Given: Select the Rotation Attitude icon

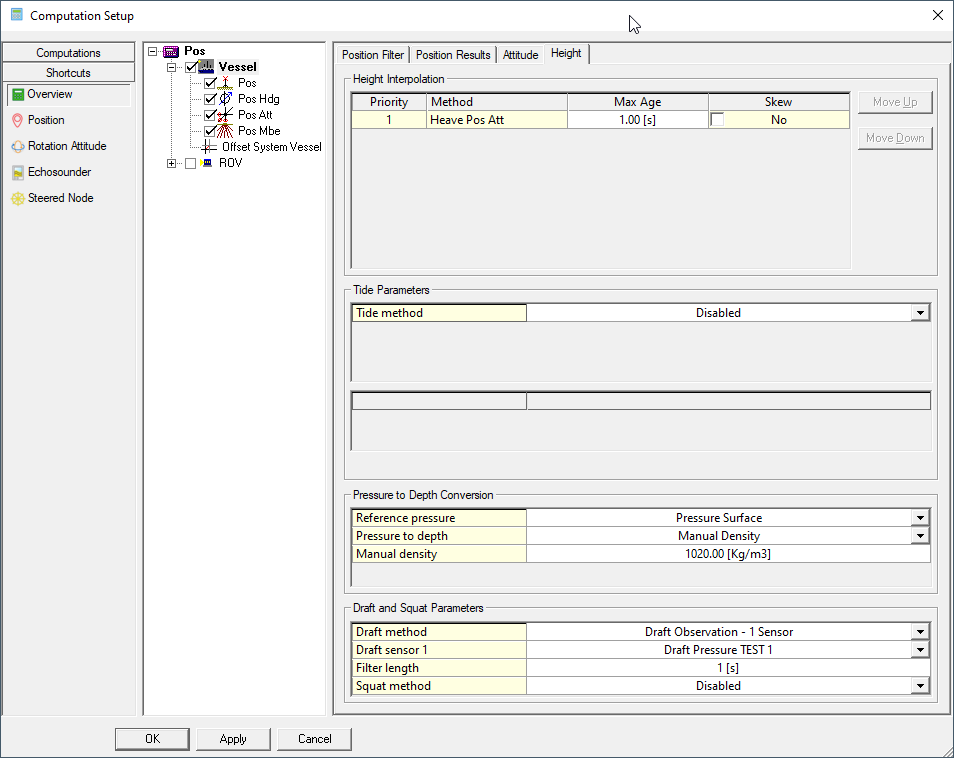Looking at the screenshot, I should [x=18, y=146].
